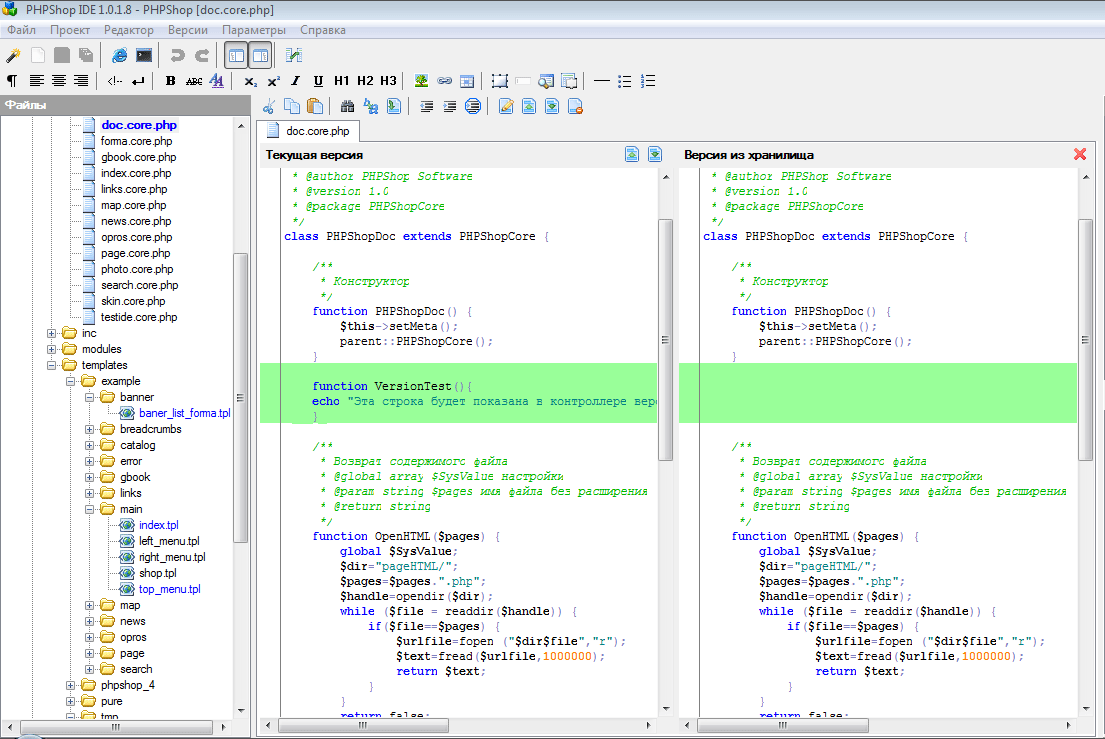1105x739 pixels.
Task: Decrease indent in editor toolbar
Action: point(426,106)
